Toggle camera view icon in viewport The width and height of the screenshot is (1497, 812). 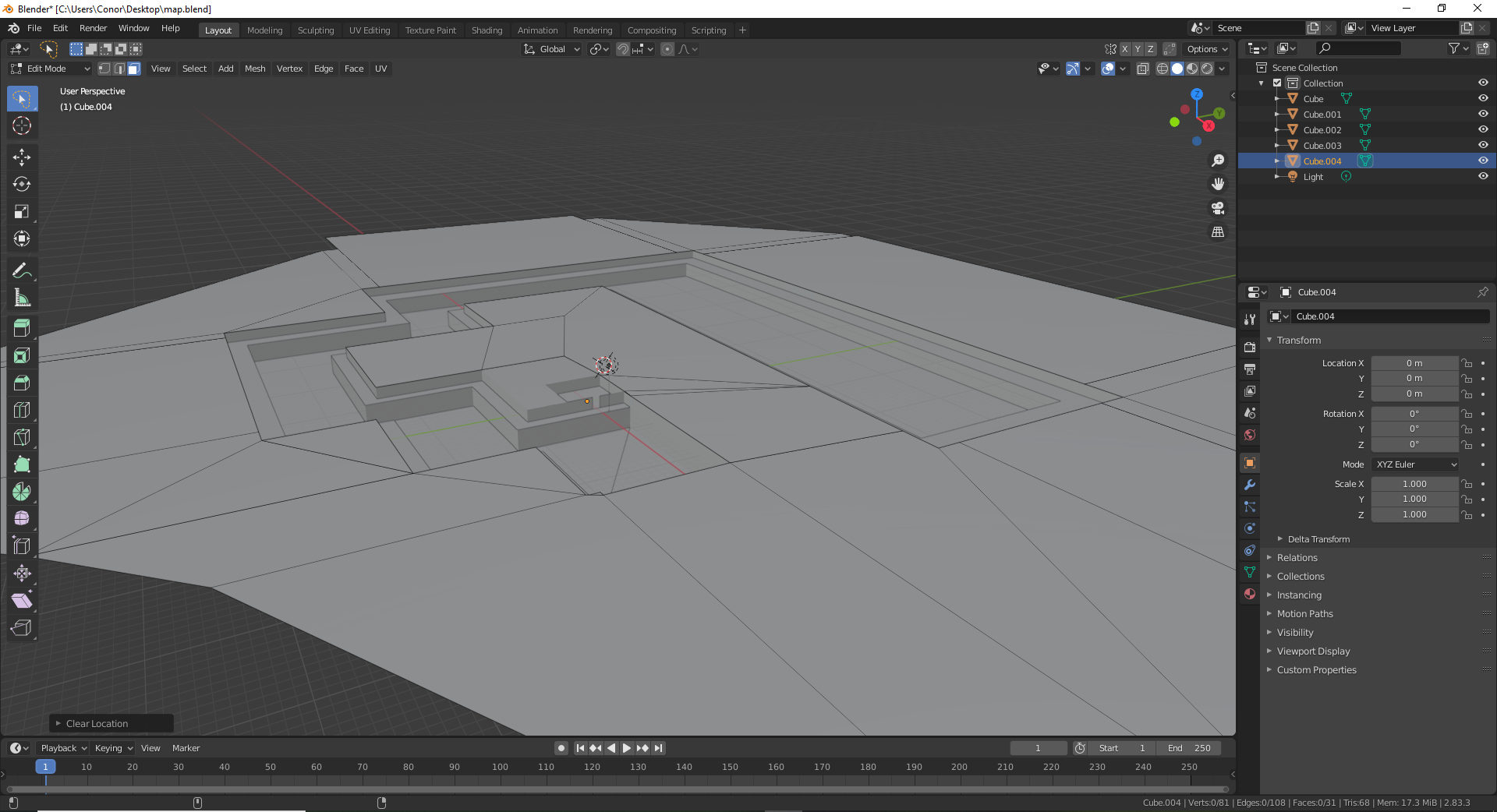(1218, 209)
